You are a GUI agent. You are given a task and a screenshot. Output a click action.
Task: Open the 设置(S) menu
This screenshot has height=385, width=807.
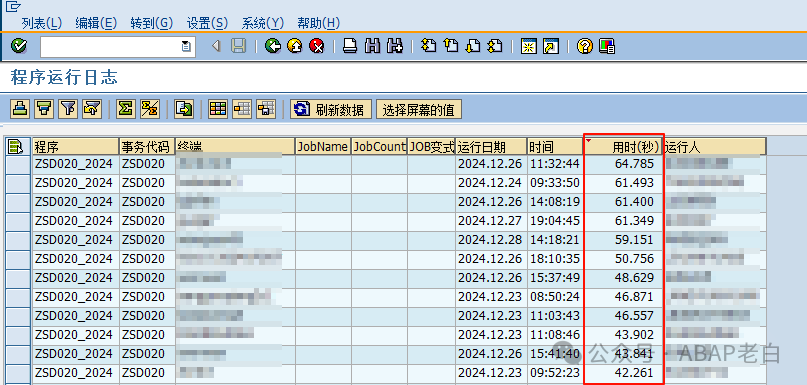click(207, 23)
